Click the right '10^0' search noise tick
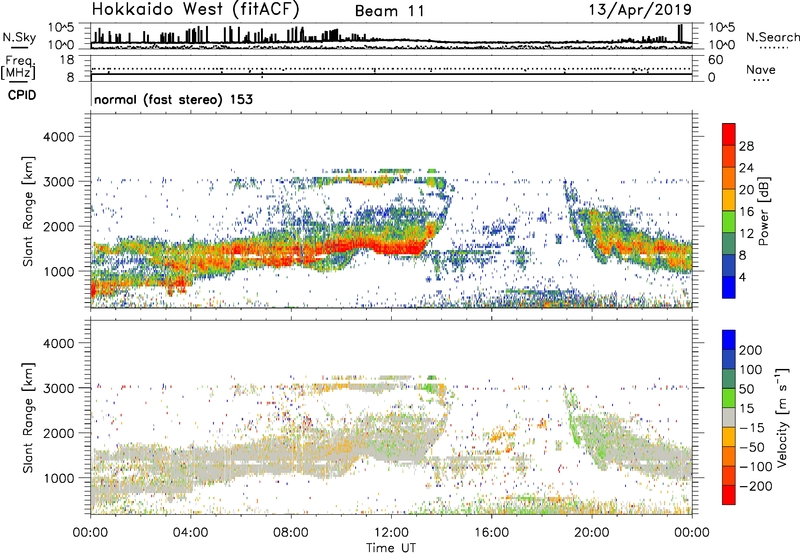 click(x=721, y=45)
